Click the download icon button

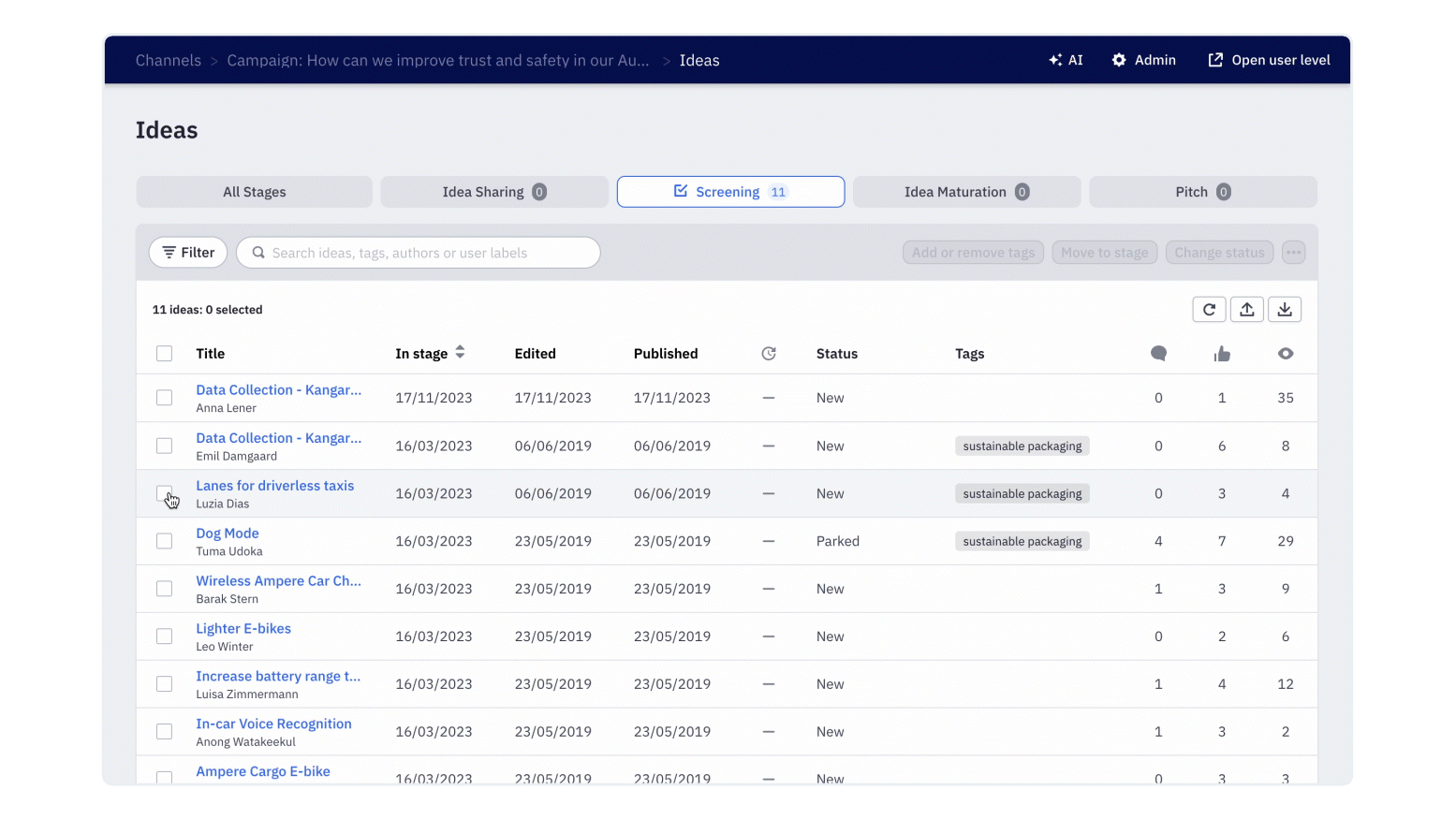click(x=1285, y=310)
